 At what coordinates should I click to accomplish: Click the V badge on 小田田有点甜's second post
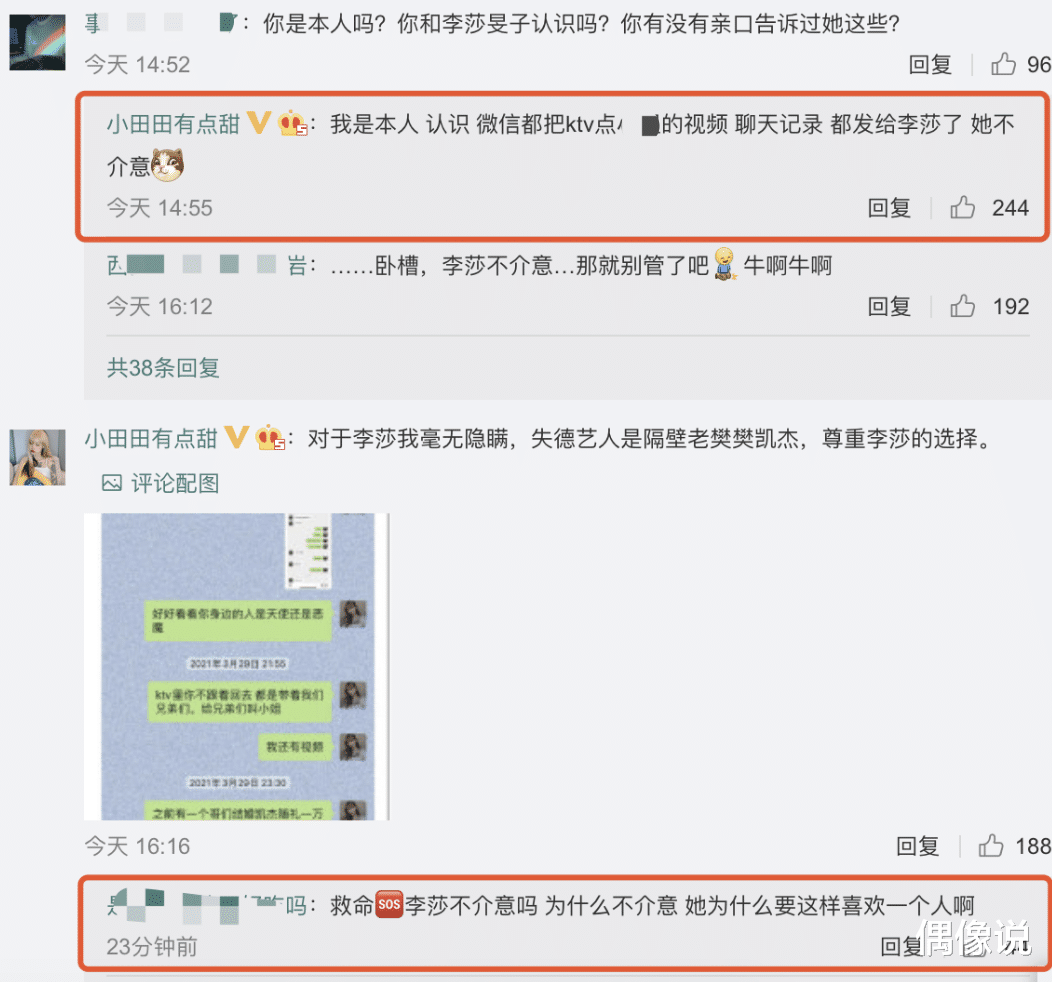[234, 438]
